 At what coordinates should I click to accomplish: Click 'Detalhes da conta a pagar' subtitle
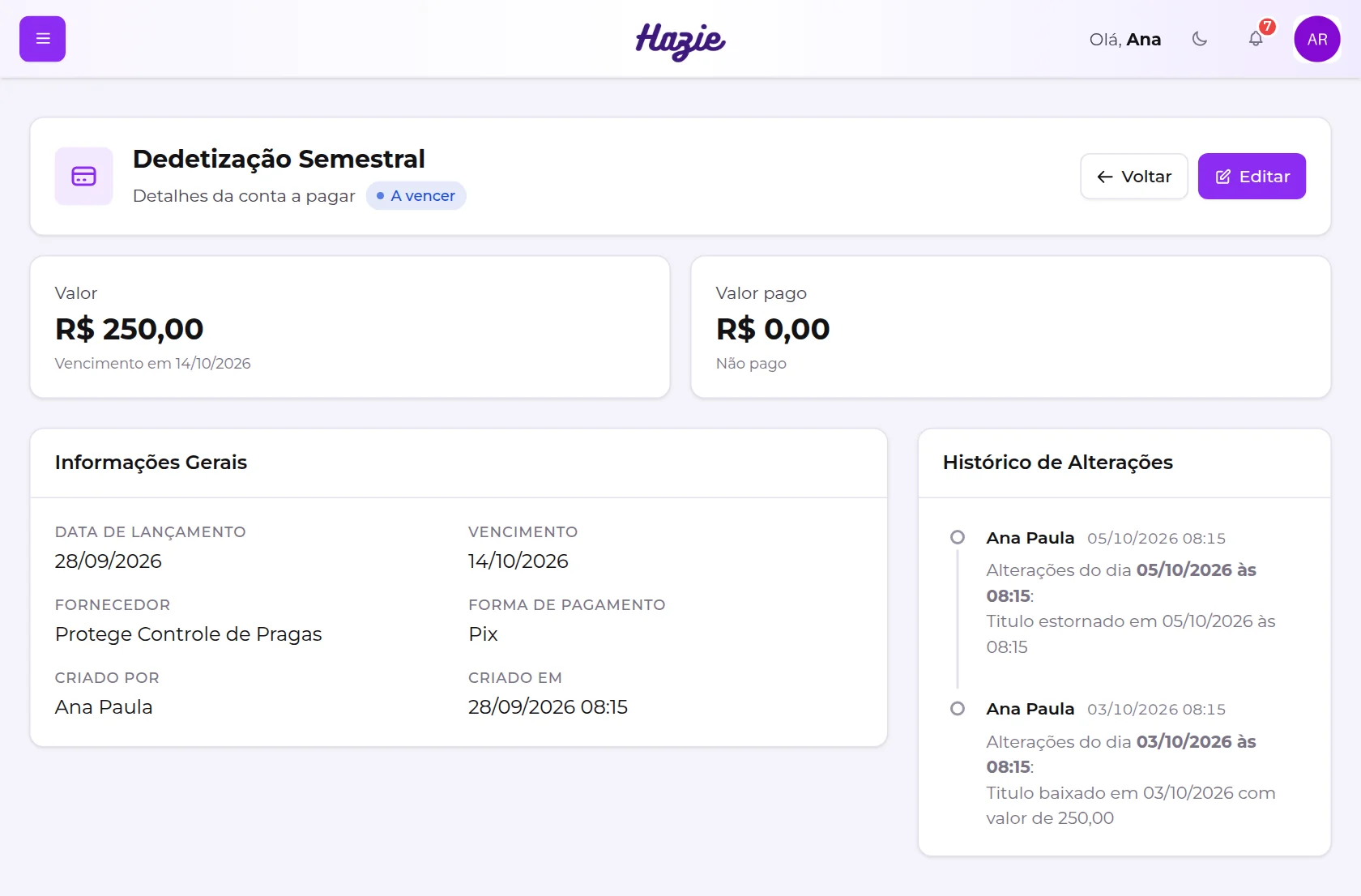point(244,196)
